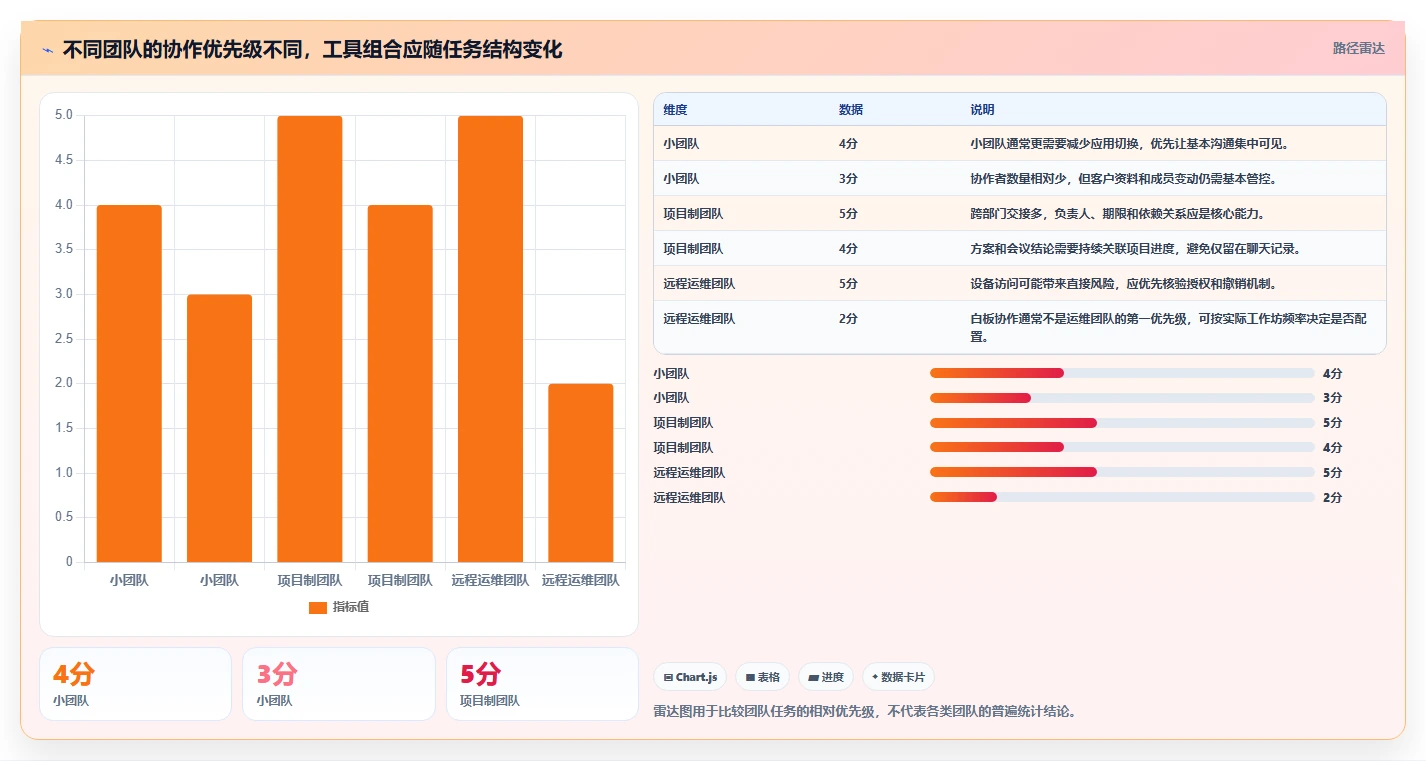The image size is (1426, 761).
Task: Click the 小团队 progress bar showing 3分
Action: [x=1122, y=398]
